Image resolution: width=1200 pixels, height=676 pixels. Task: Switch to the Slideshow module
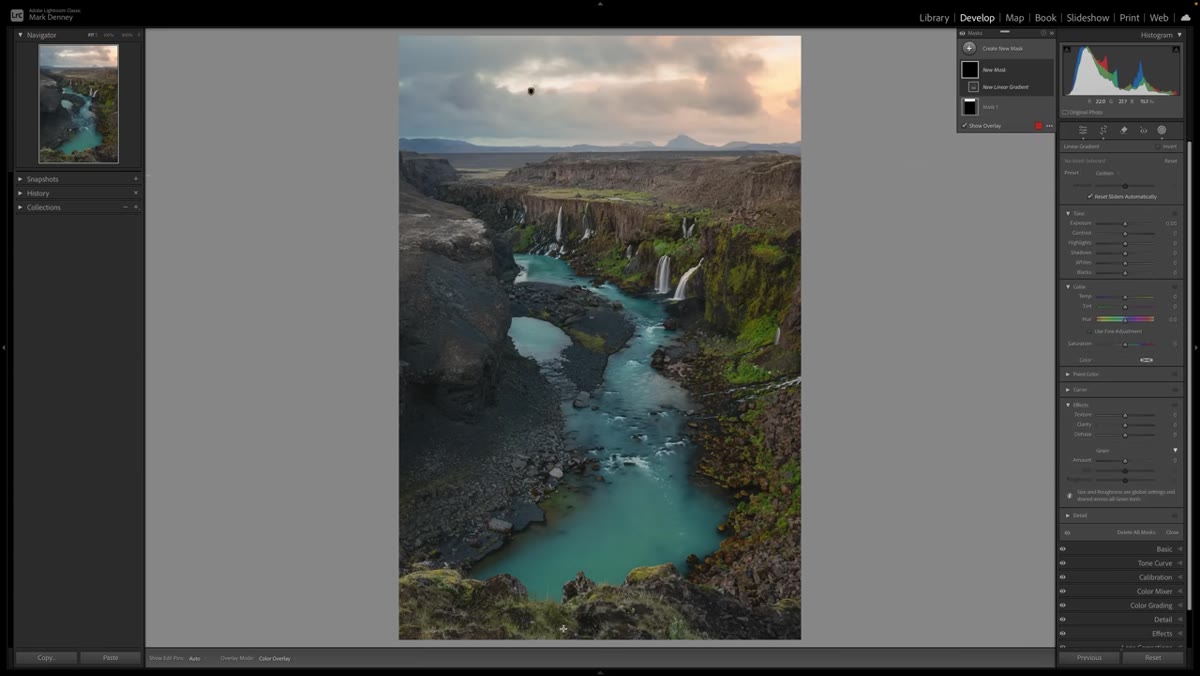click(x=1087, y=18)
